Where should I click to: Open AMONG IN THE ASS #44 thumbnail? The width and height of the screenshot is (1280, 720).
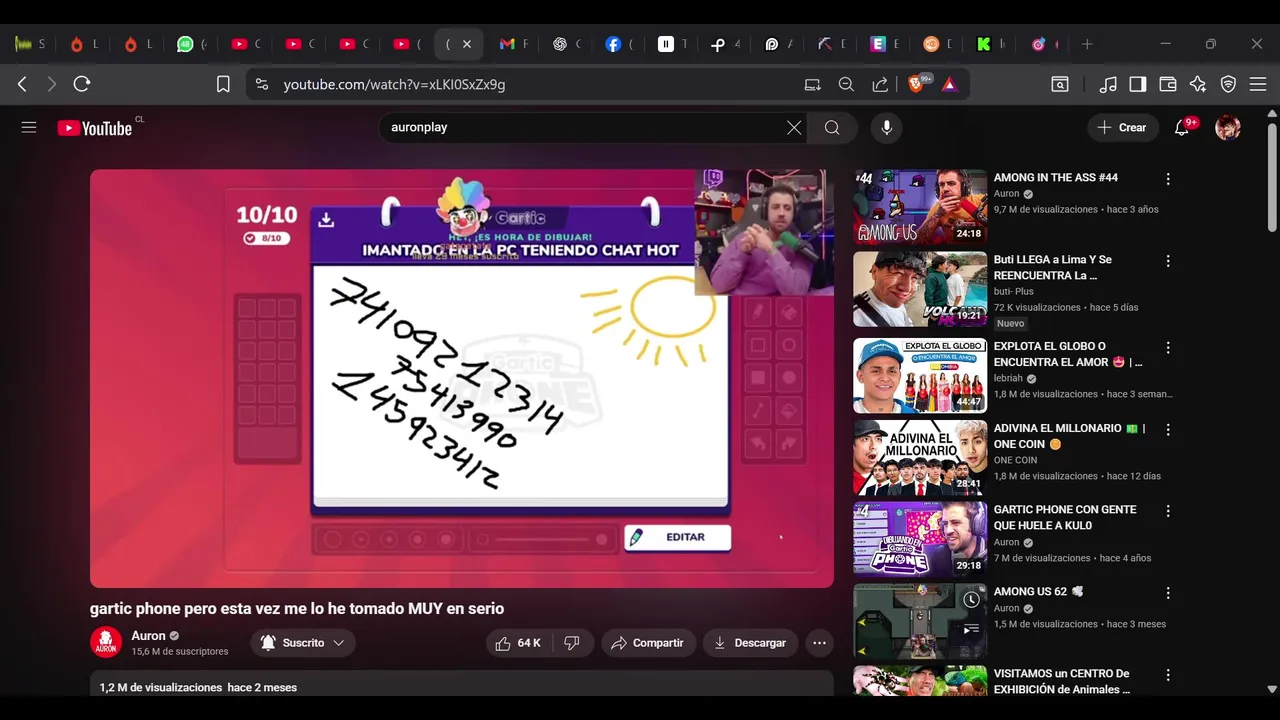coord(920,207)
